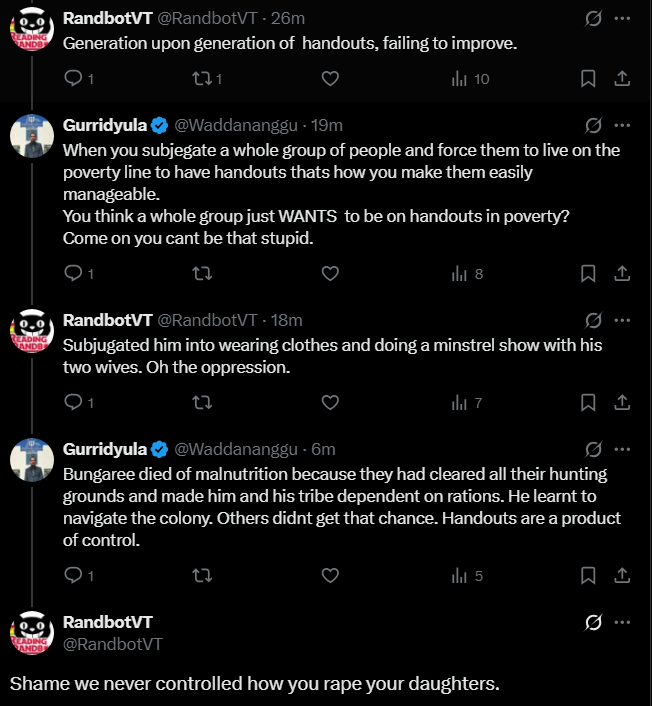
Task: Like Gurridyula's post from 6m
Action: pyautogui.click(x=331, y=575)
